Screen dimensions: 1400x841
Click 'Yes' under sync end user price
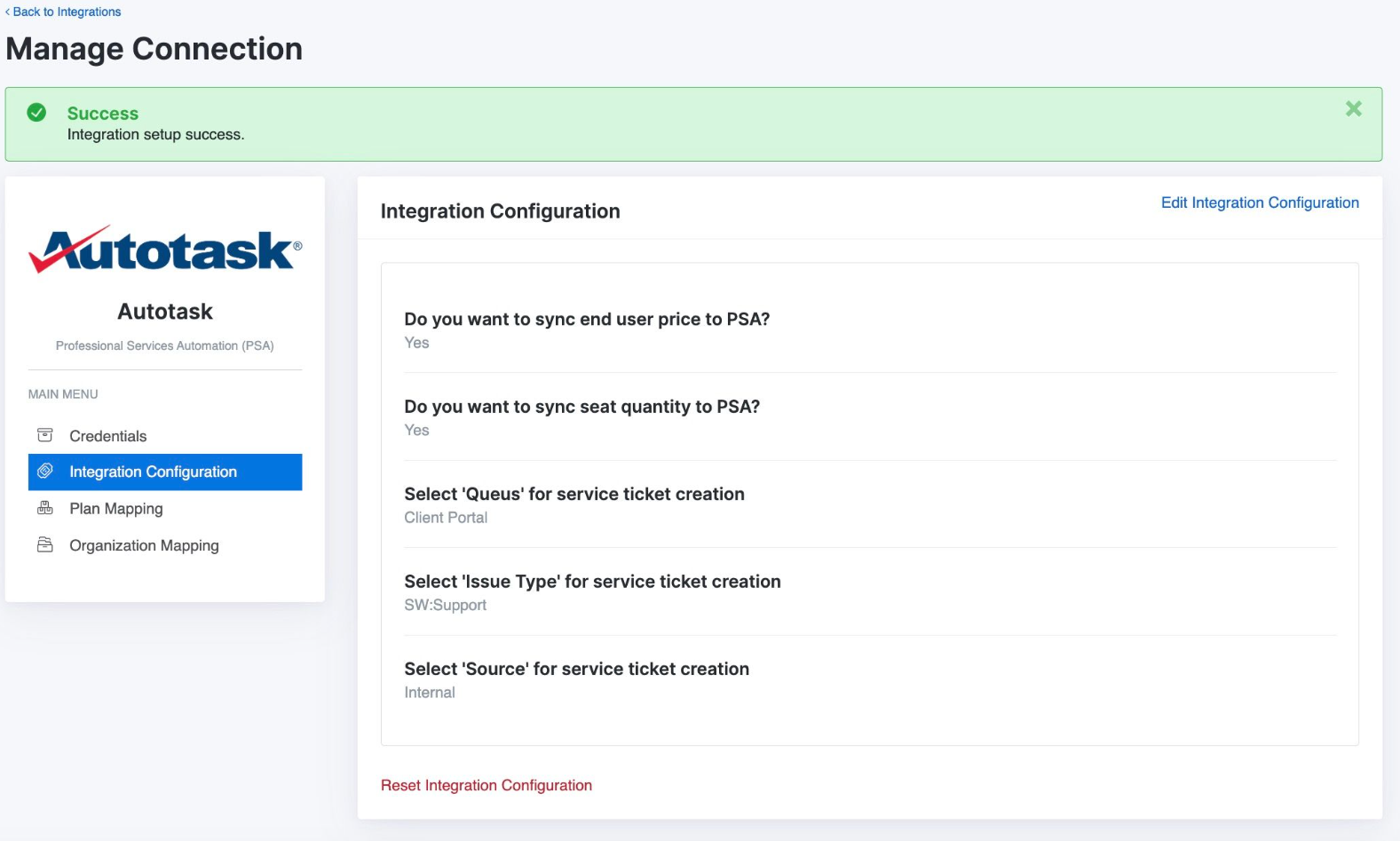tap(416, 343)
